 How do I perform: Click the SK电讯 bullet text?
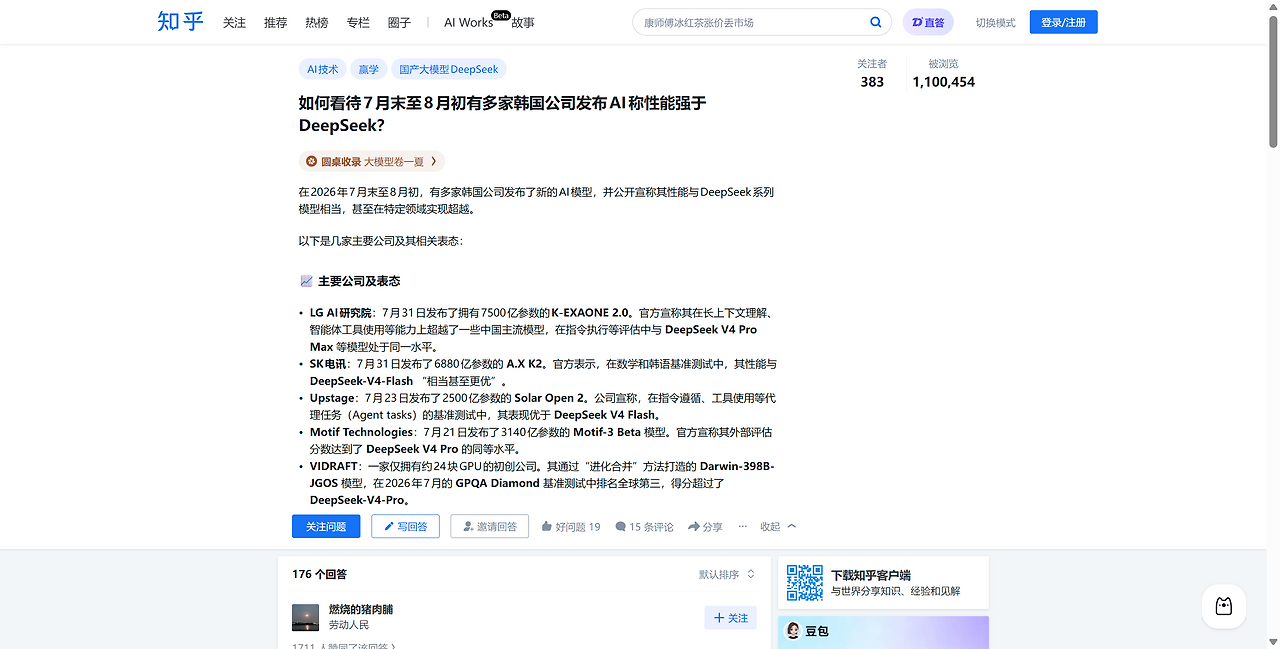click(542, 372)
